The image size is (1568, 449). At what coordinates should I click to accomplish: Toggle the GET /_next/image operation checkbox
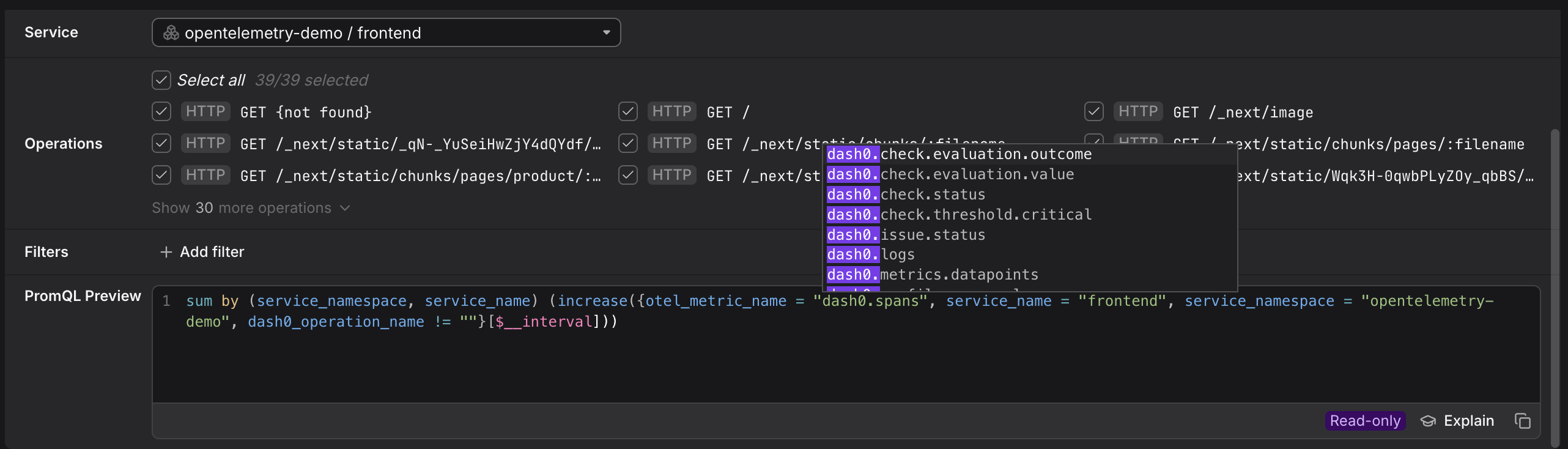1093,111
